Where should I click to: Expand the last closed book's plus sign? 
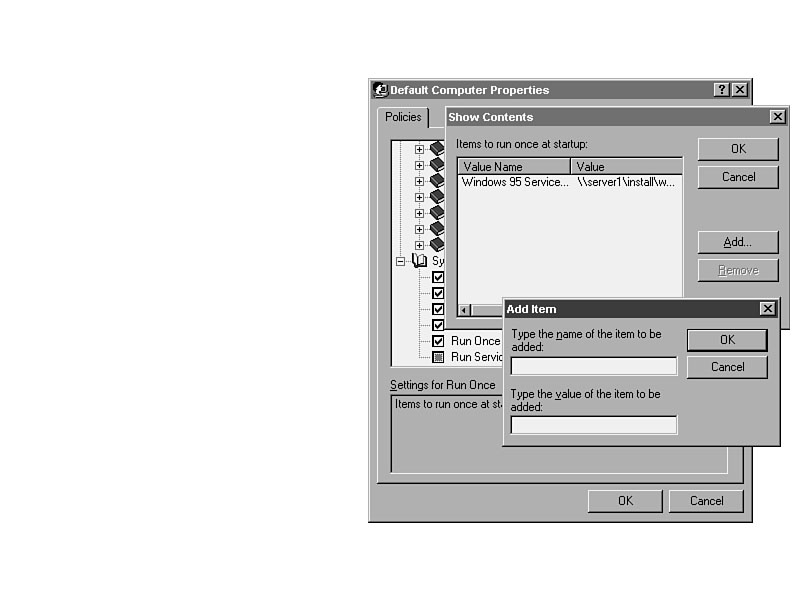click(x=419, y=245)
